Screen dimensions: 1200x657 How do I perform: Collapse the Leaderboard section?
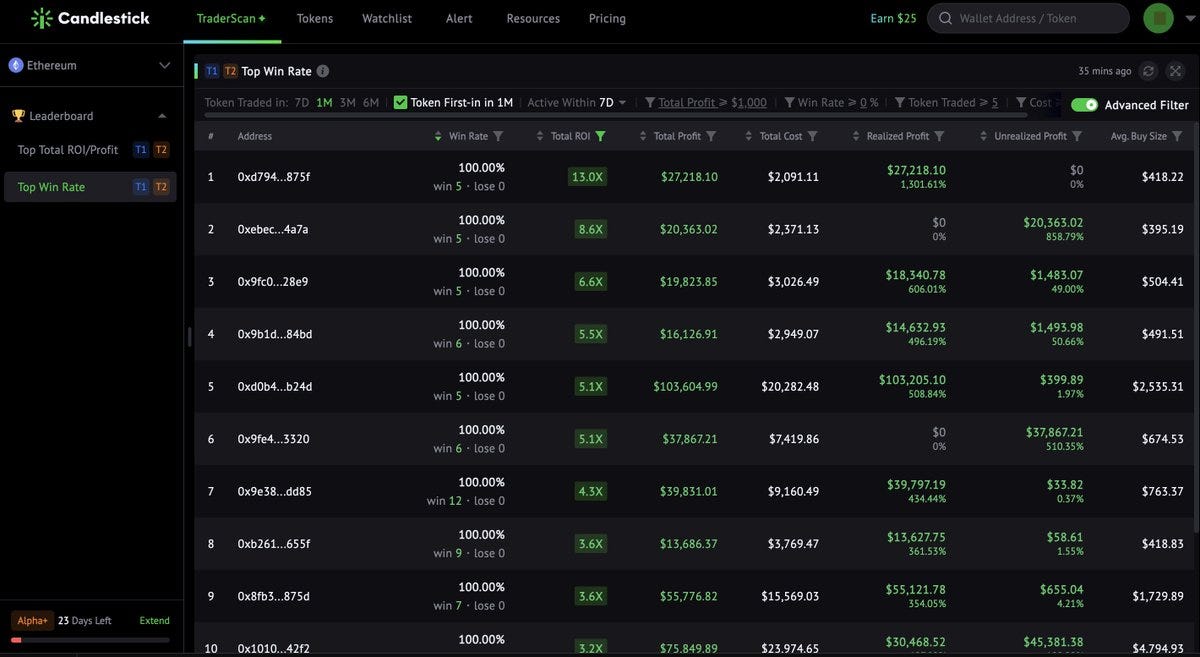(x=162, y=116)
